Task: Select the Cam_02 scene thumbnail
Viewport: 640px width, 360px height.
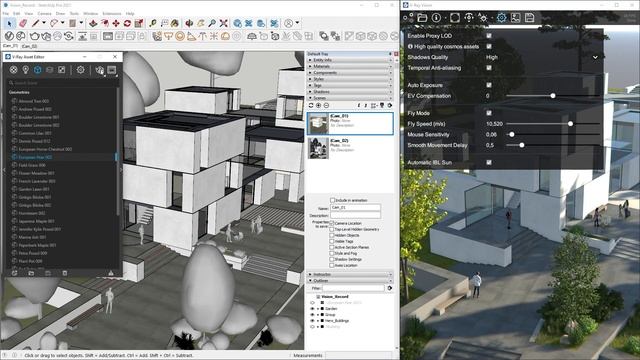Action: pos(318,148)
